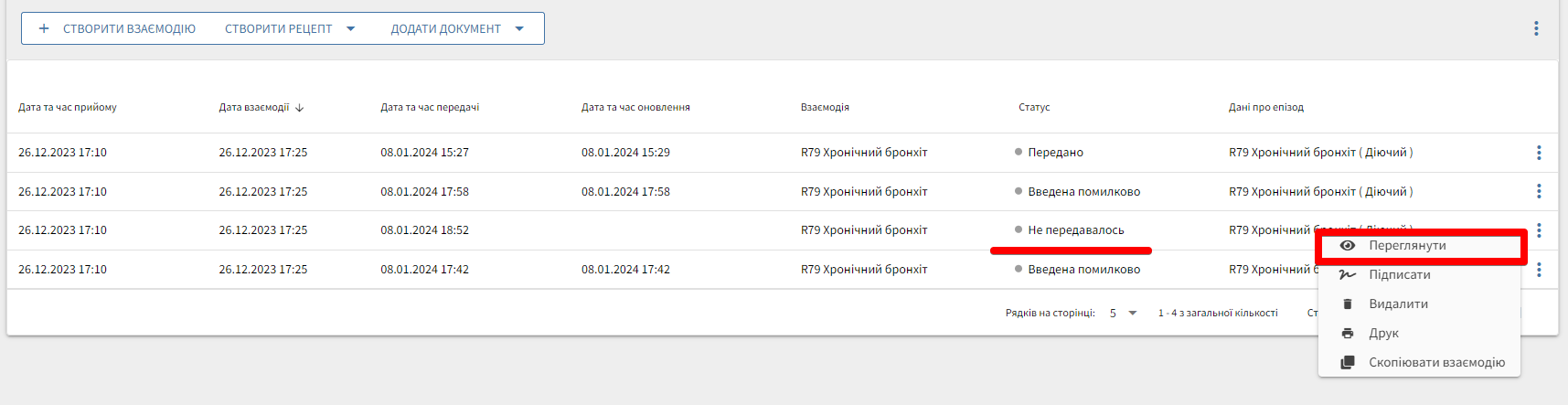Open three-dot menu for Передано row

point(1539,153)
